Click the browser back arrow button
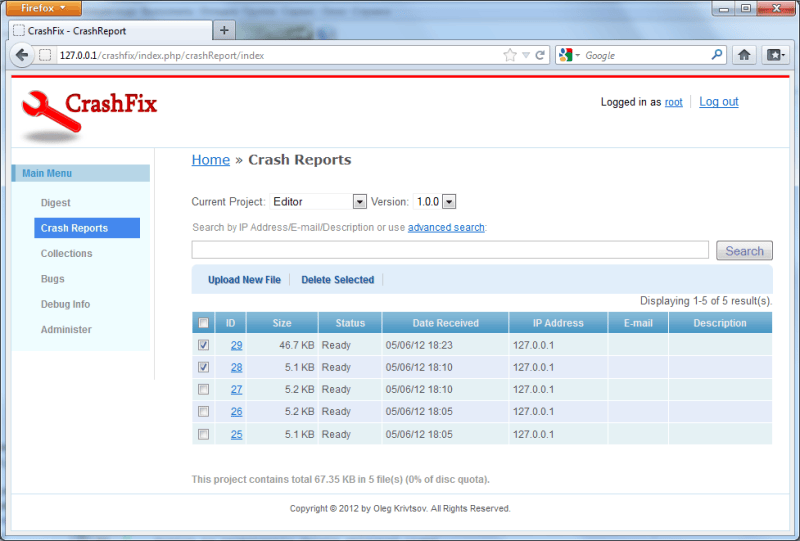Image resolution: width=800 pixels, height=541 pixels. [x=21, y=55]
